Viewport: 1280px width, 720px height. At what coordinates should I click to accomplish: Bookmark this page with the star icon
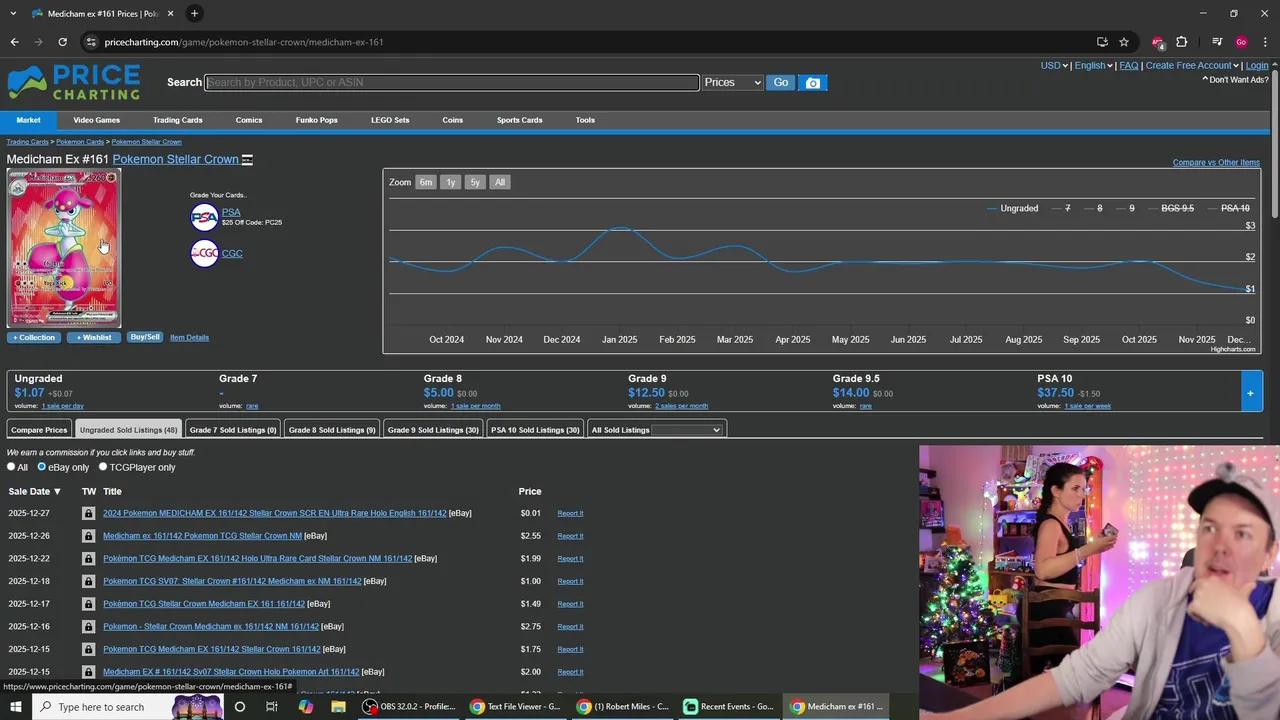pyautogui.click(x=1124, y=42)
